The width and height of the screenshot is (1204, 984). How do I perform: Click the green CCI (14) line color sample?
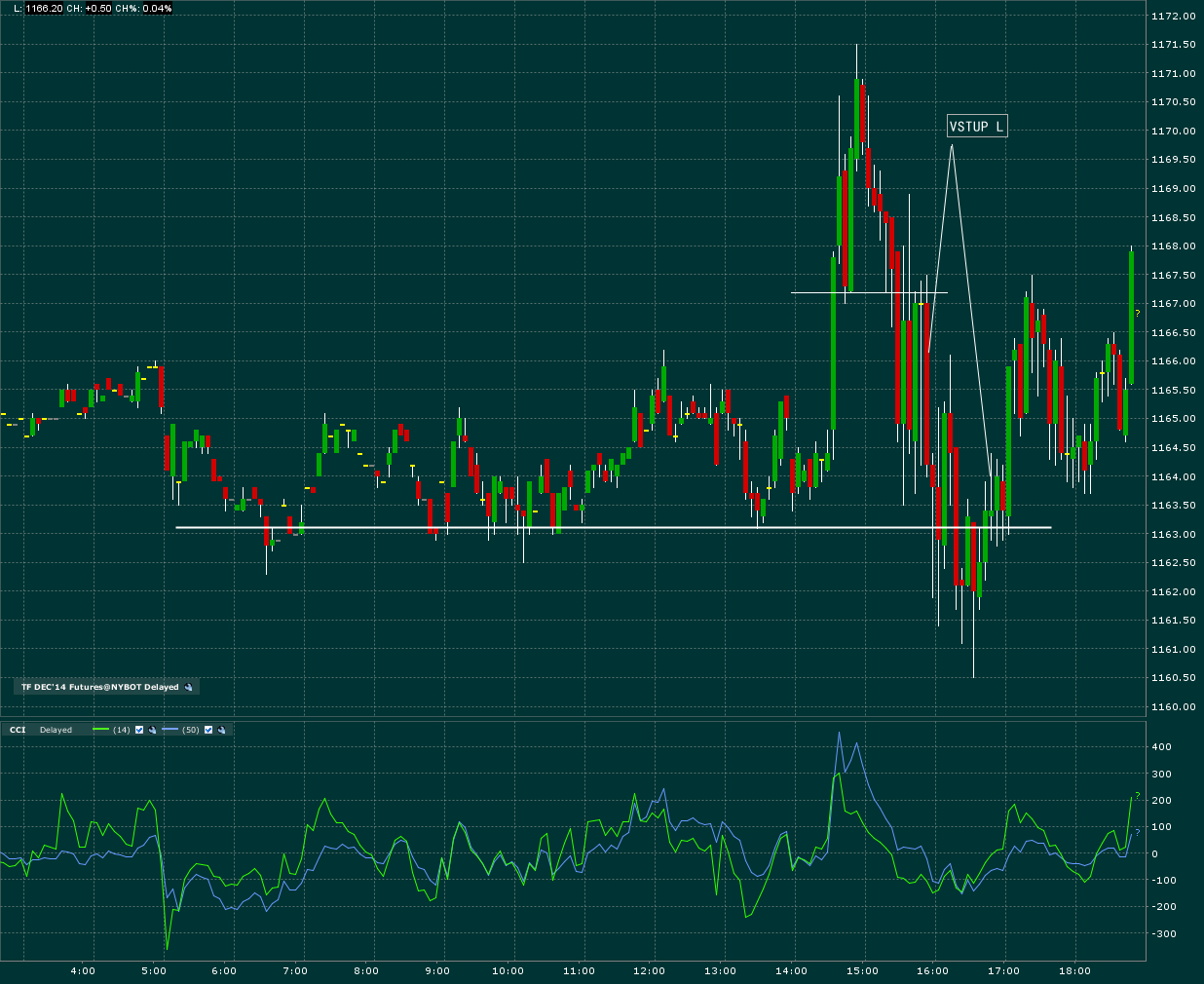pyautogui.click(x=101, y=730)
